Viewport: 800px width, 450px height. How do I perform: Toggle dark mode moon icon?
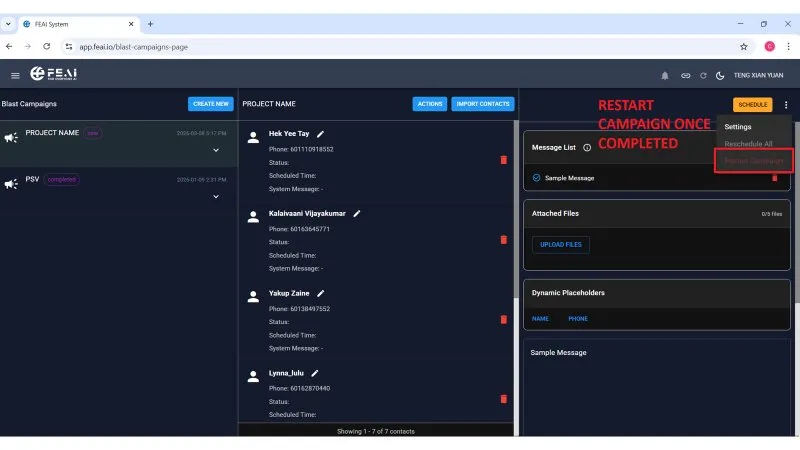click(720, 76)
